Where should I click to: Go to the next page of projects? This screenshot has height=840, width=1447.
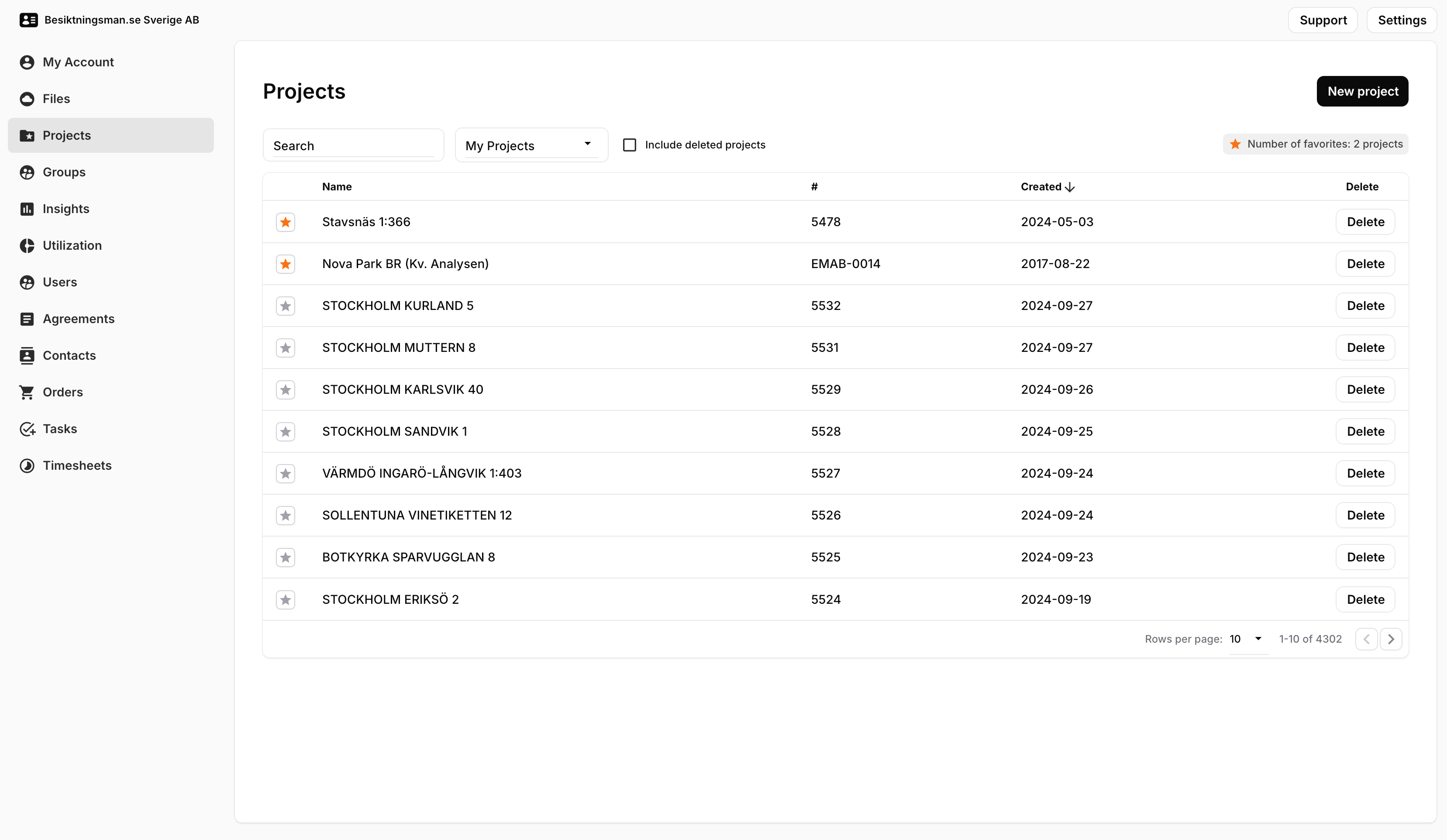[x=1391, y=639]
